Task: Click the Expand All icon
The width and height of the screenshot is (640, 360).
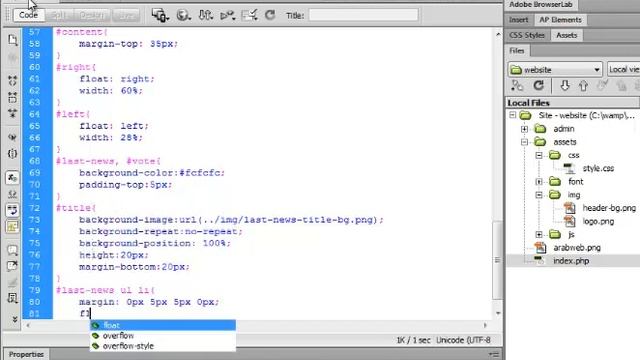Action: pyautogui.click(x=12, y=113)
